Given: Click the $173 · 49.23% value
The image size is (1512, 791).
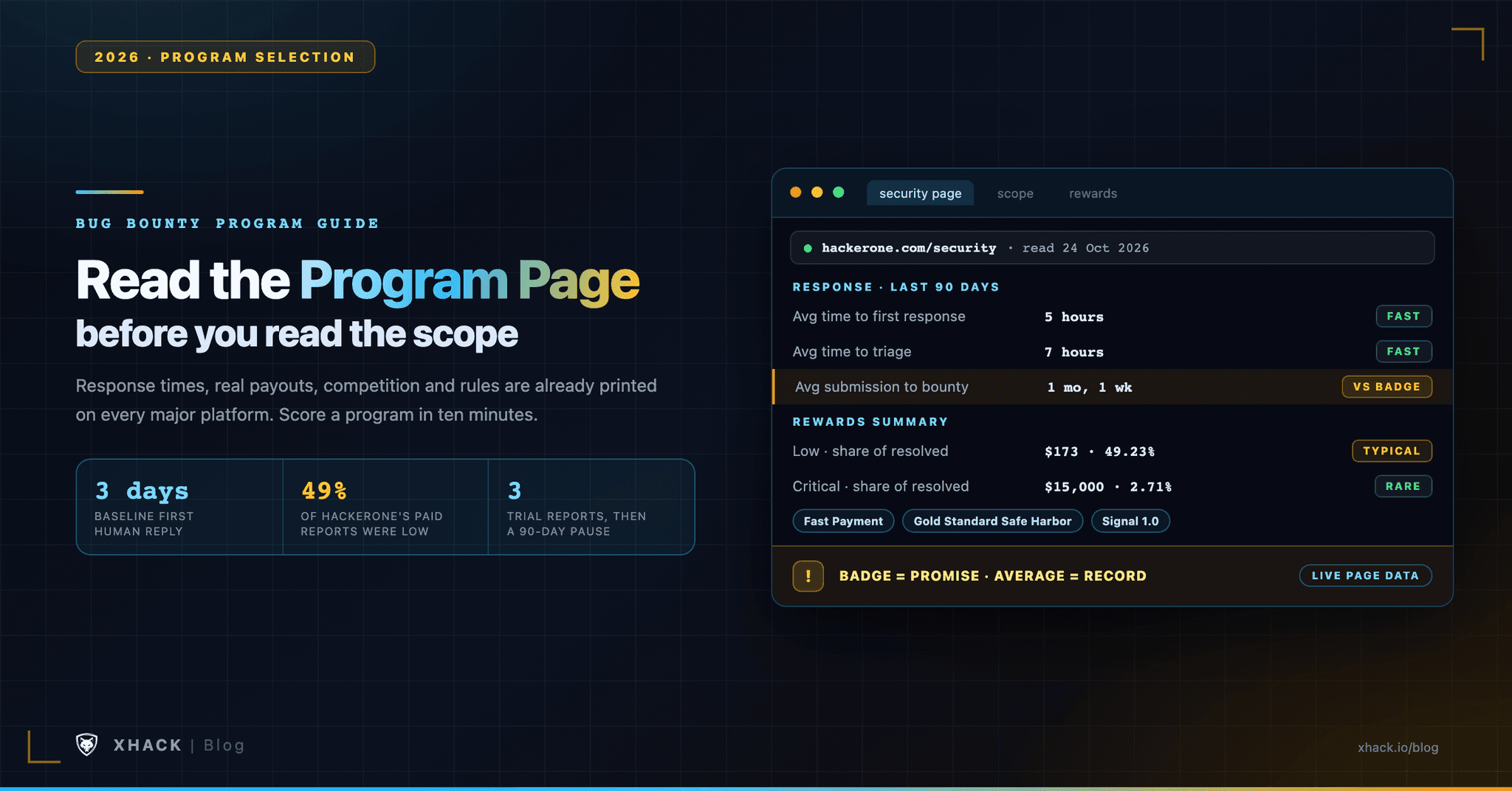Looking at the screenshot, I should 1099,452.
